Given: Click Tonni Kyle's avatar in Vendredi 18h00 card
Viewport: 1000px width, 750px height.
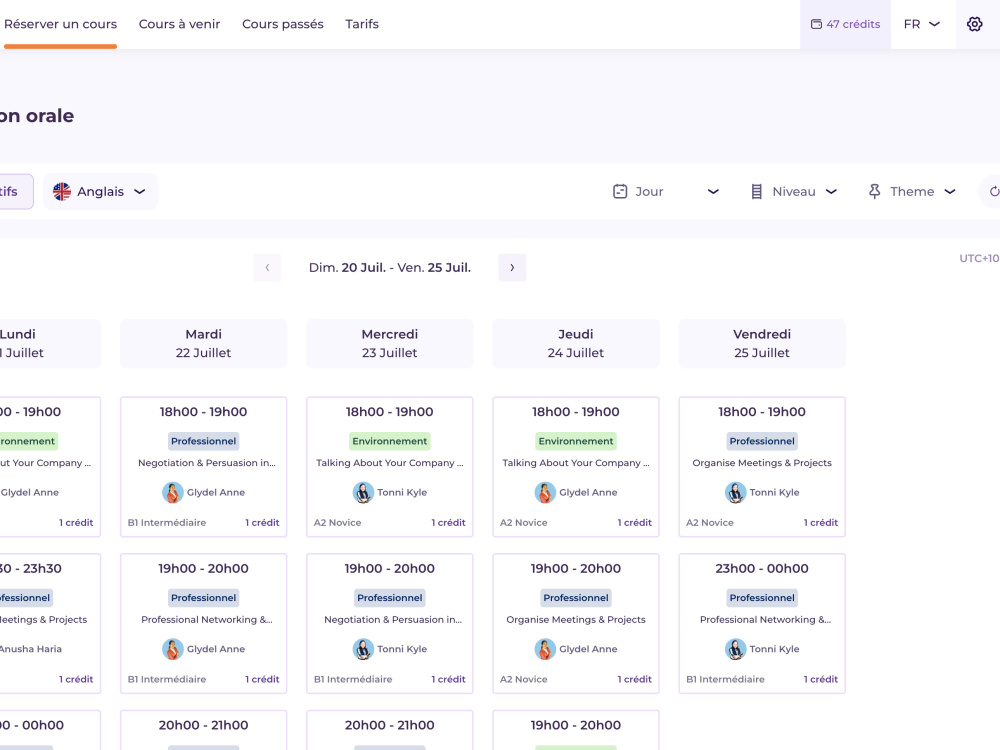Looking at the screenshot, I should coord(735,492).
